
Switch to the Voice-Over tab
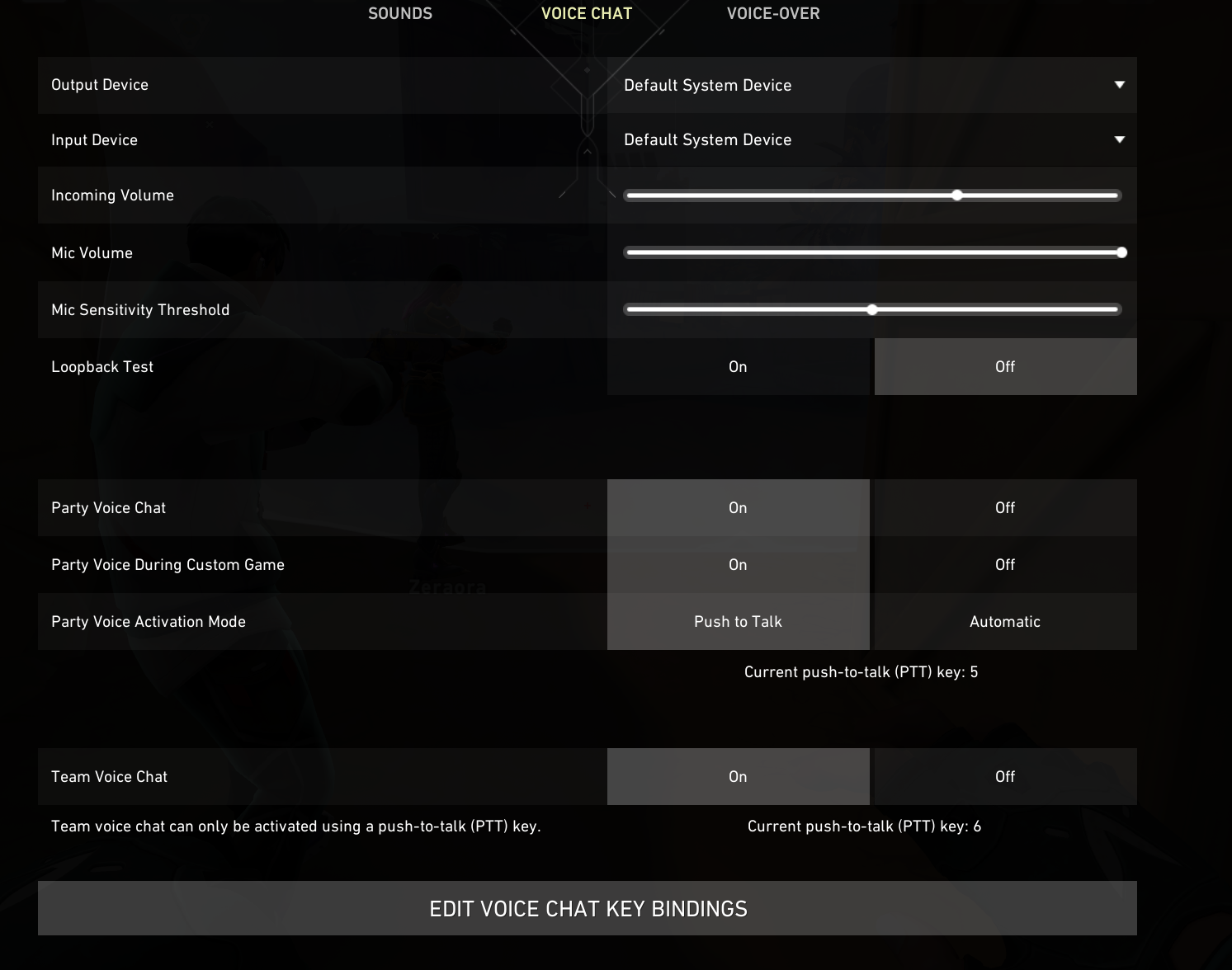[x=773, y=13]
